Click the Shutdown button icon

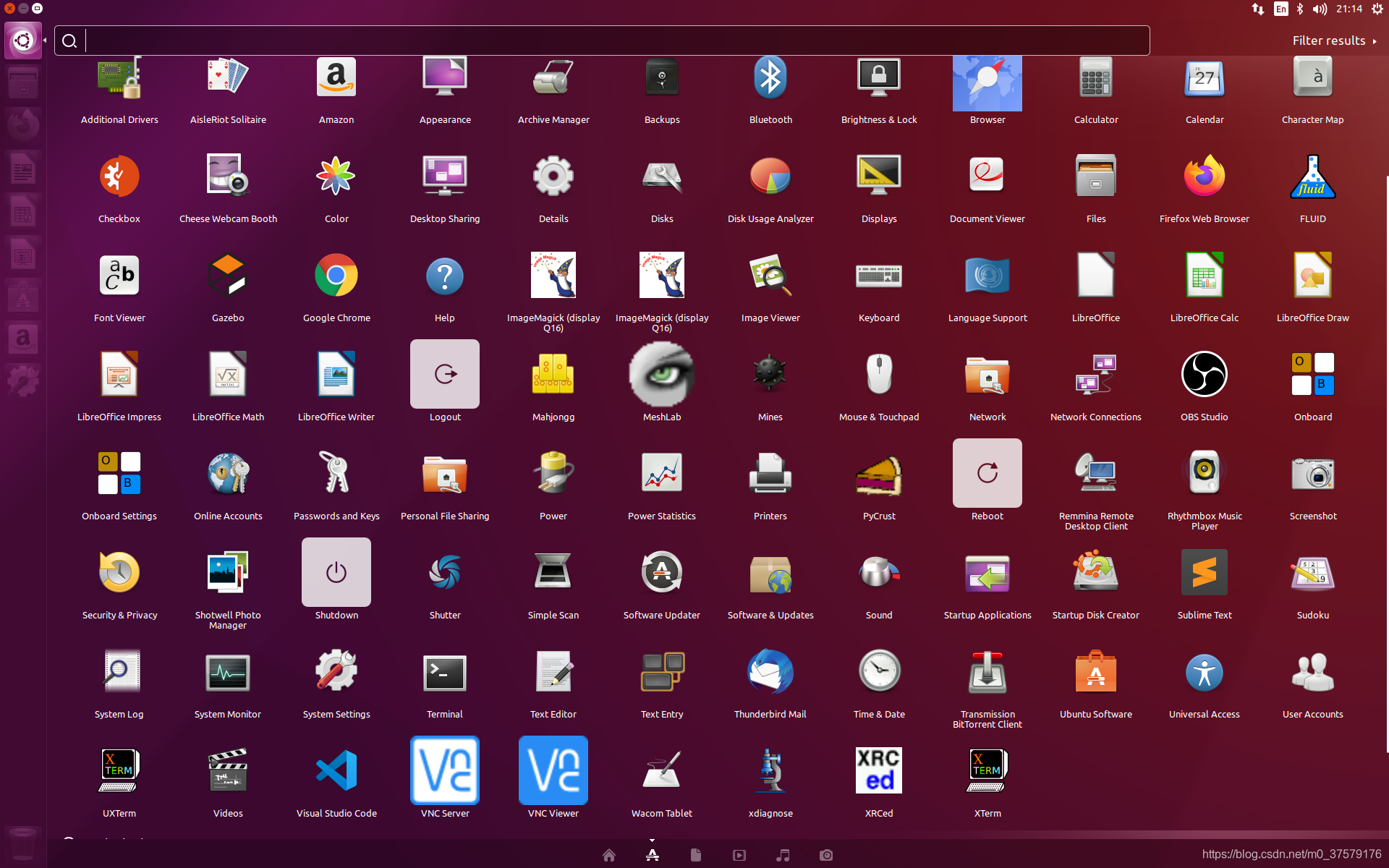point(336,573)
